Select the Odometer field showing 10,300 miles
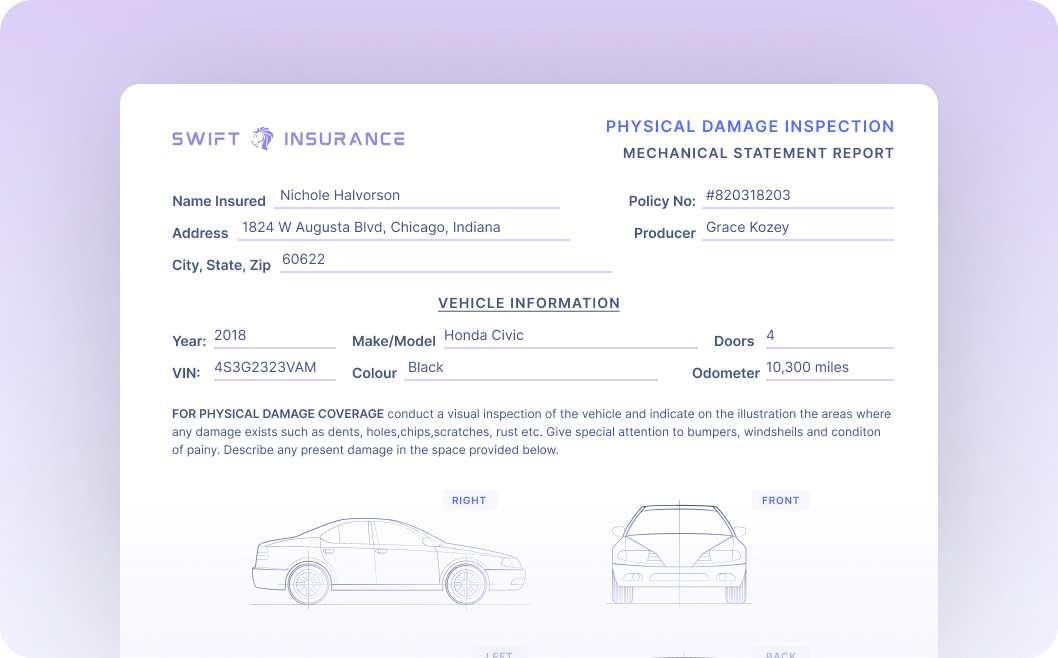This screenshot has height=658, width=1058. 829,367
